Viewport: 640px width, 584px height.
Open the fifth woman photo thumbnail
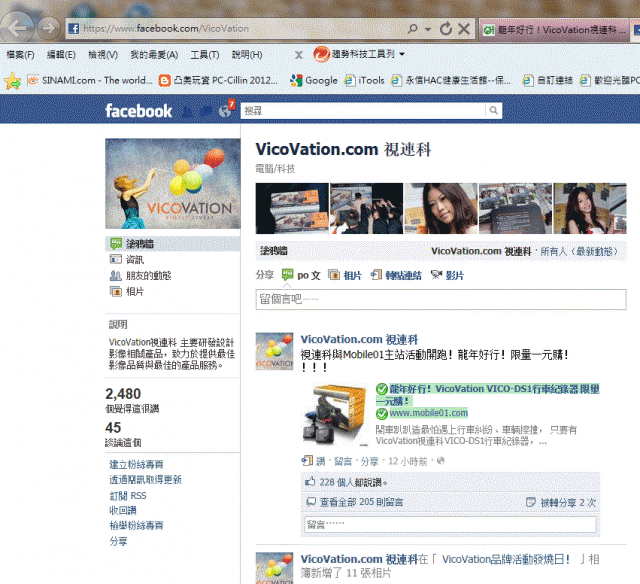[589, 208]
